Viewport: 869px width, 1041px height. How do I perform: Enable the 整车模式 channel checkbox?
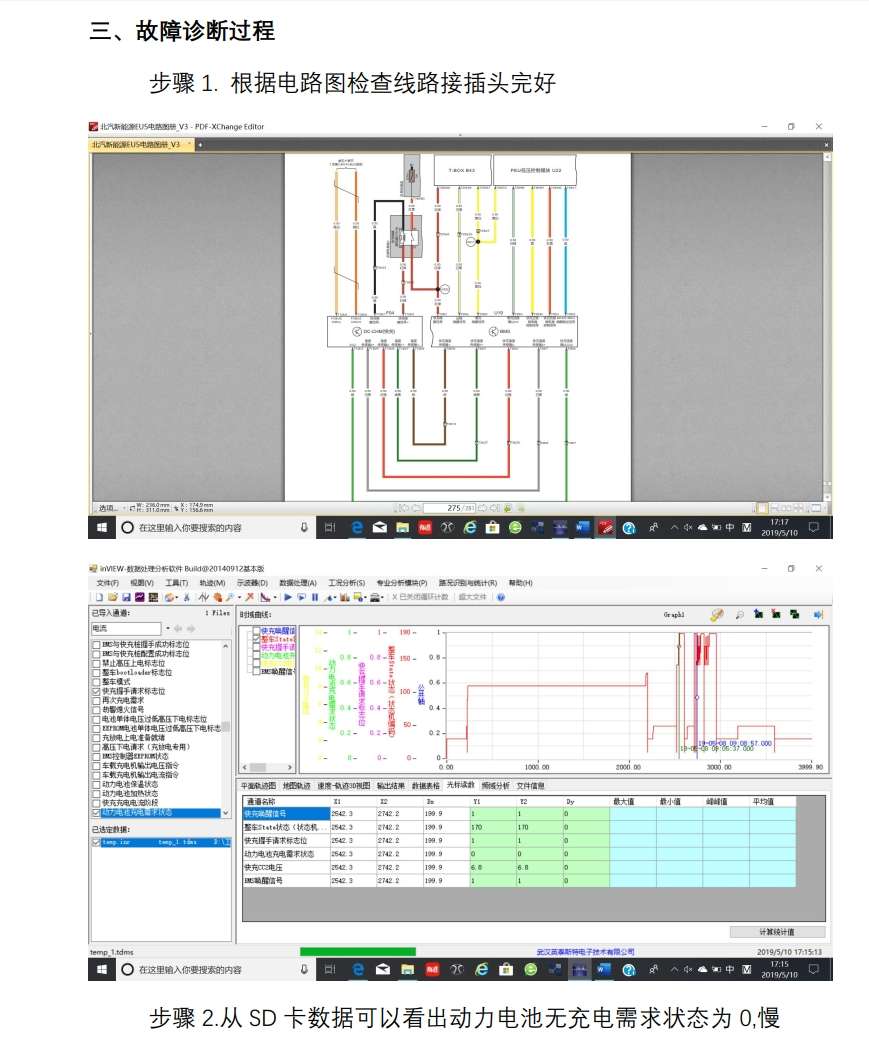[96, 682]
